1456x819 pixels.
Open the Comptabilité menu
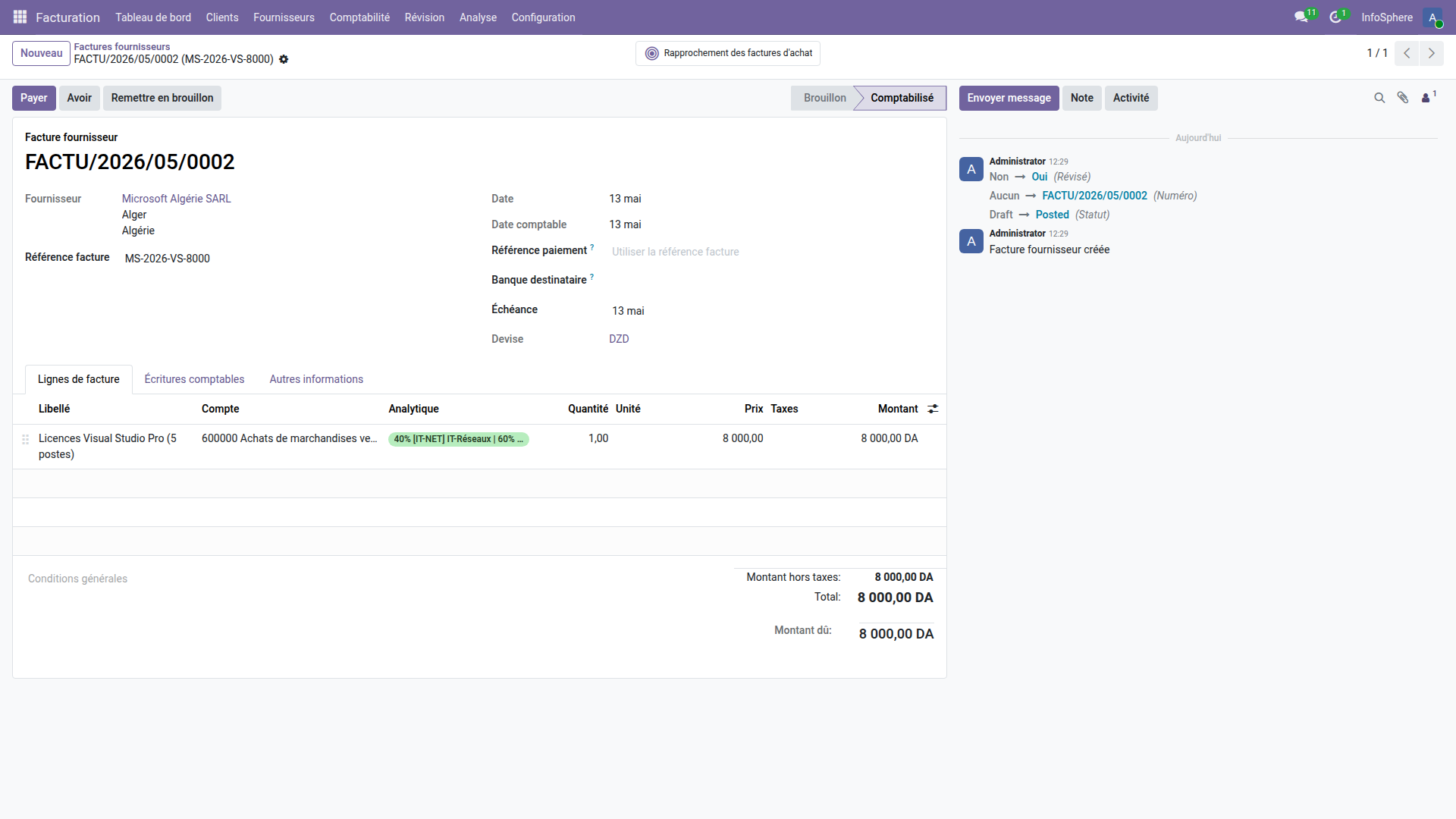359,17
